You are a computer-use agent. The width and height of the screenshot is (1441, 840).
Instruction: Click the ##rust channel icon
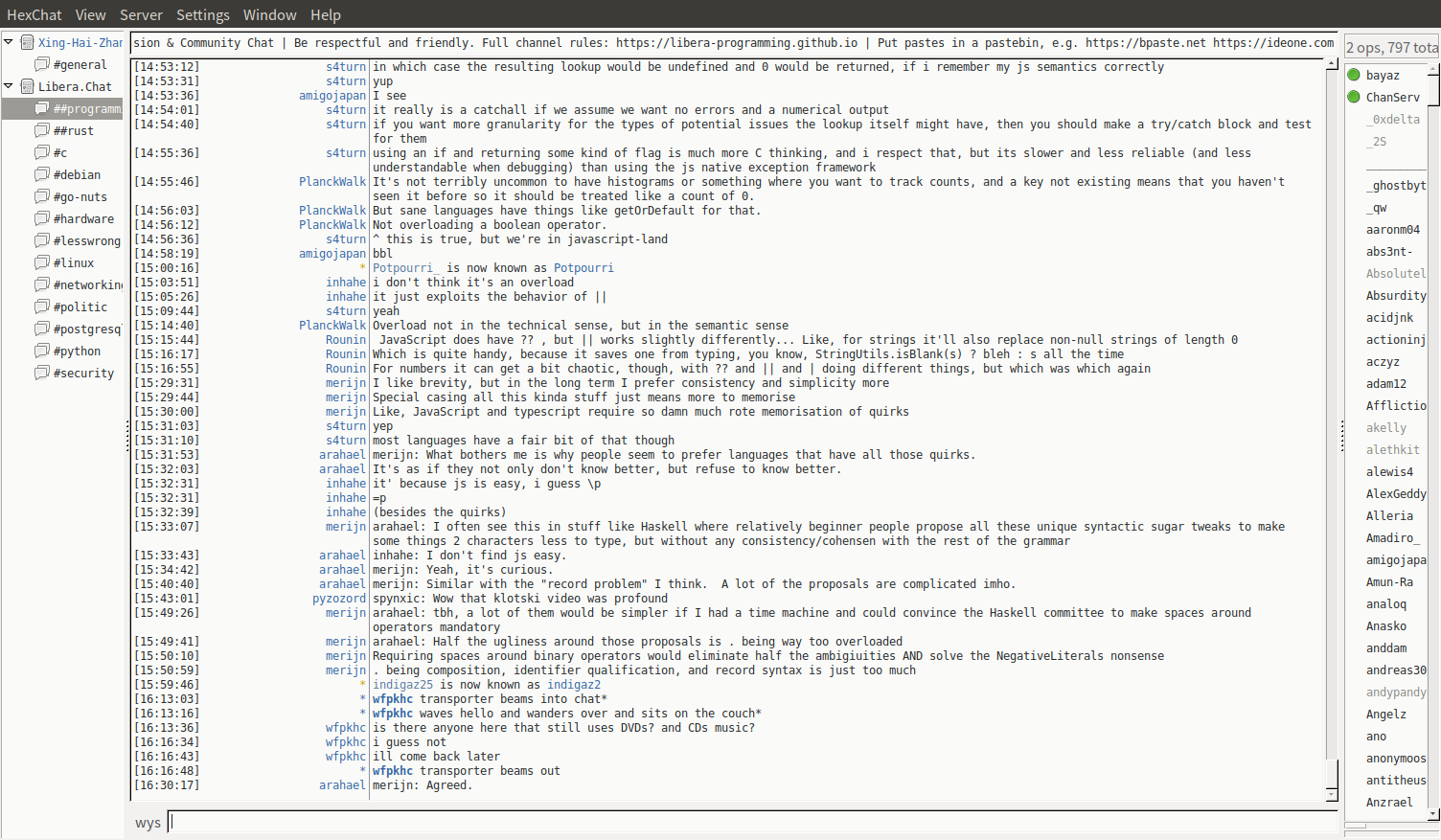tap(42, 130)
